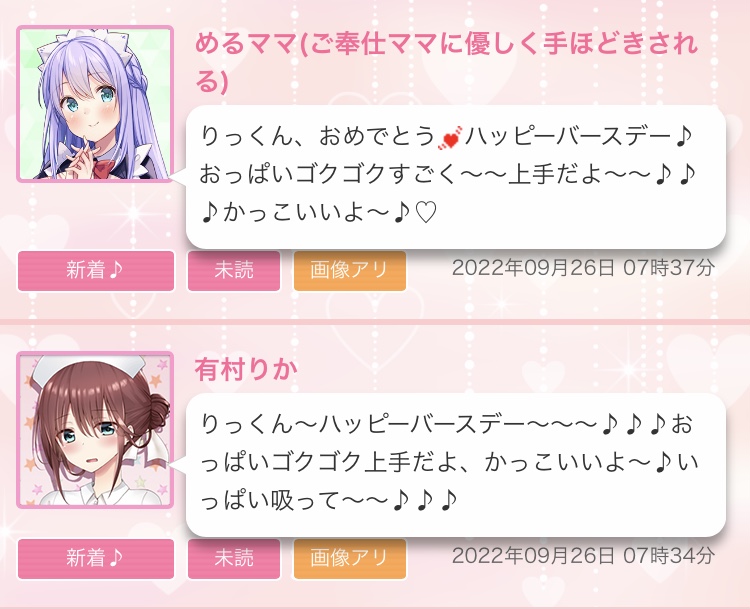Open sender name 有村りか
The image size is (750, 609).
(x=246, y=370)
